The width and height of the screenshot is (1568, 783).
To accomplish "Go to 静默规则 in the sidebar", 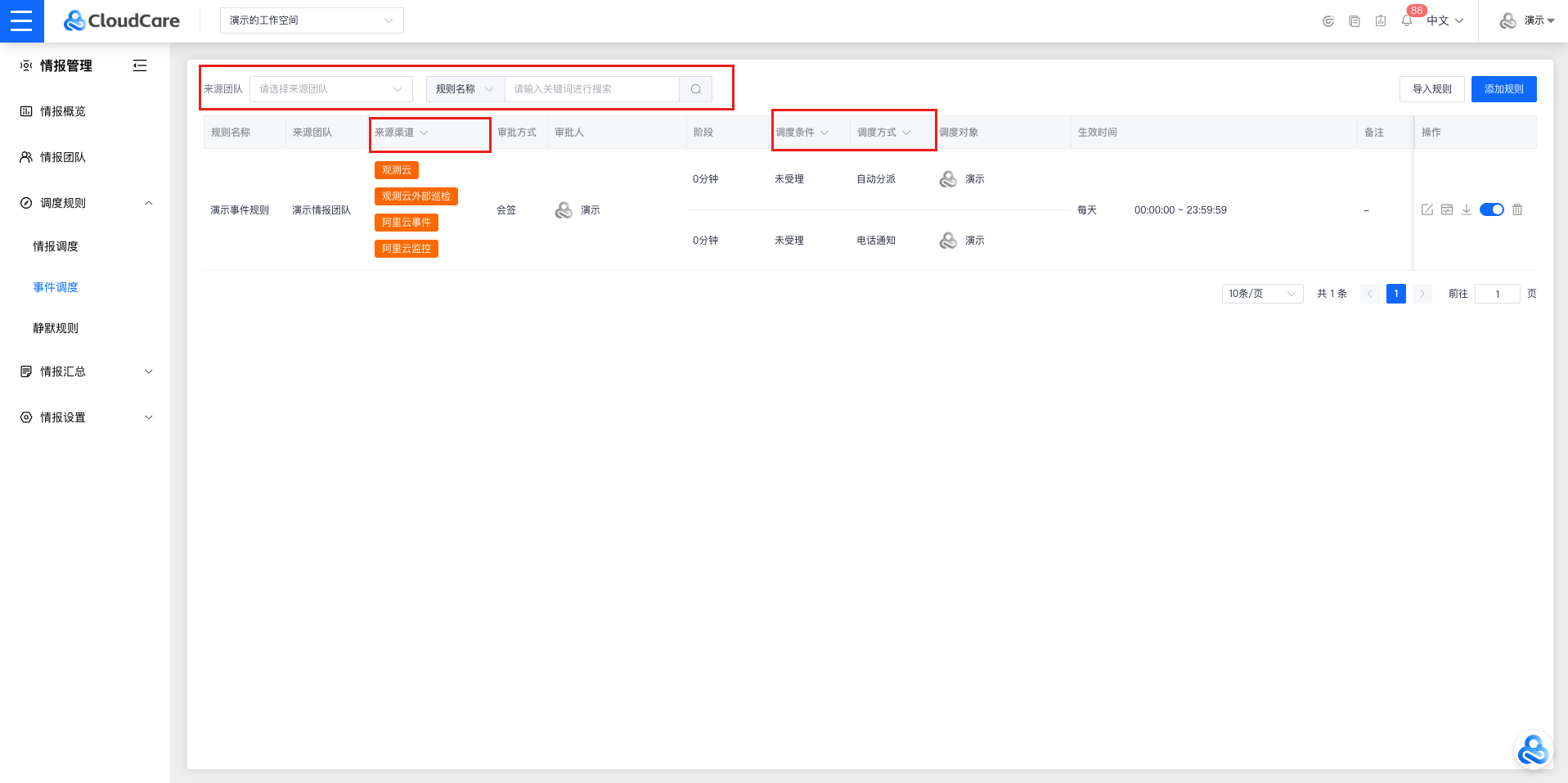I will (56, 328).
